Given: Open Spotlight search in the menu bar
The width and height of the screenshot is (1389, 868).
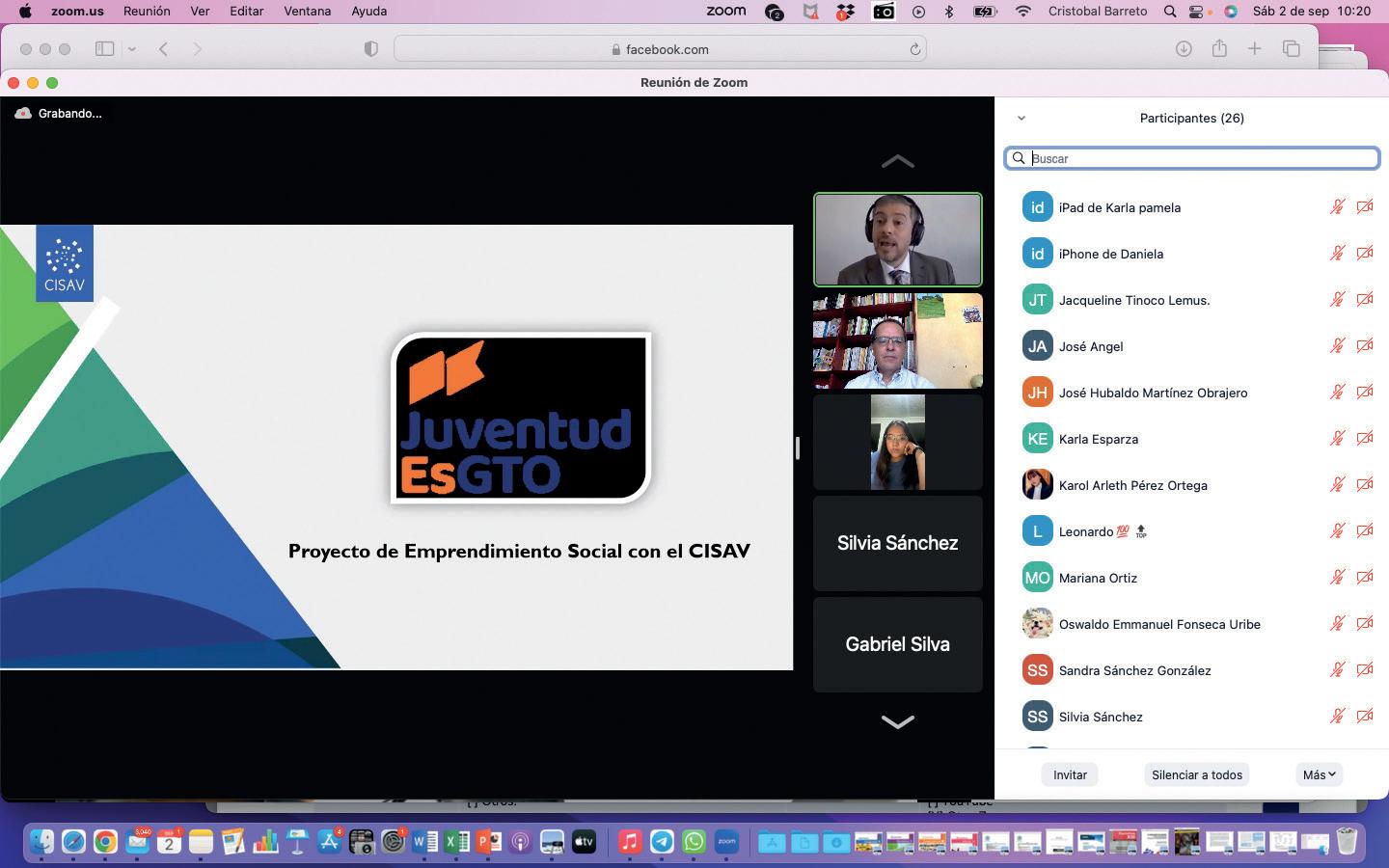Looking at the screenshot, I should [1170, 12].
